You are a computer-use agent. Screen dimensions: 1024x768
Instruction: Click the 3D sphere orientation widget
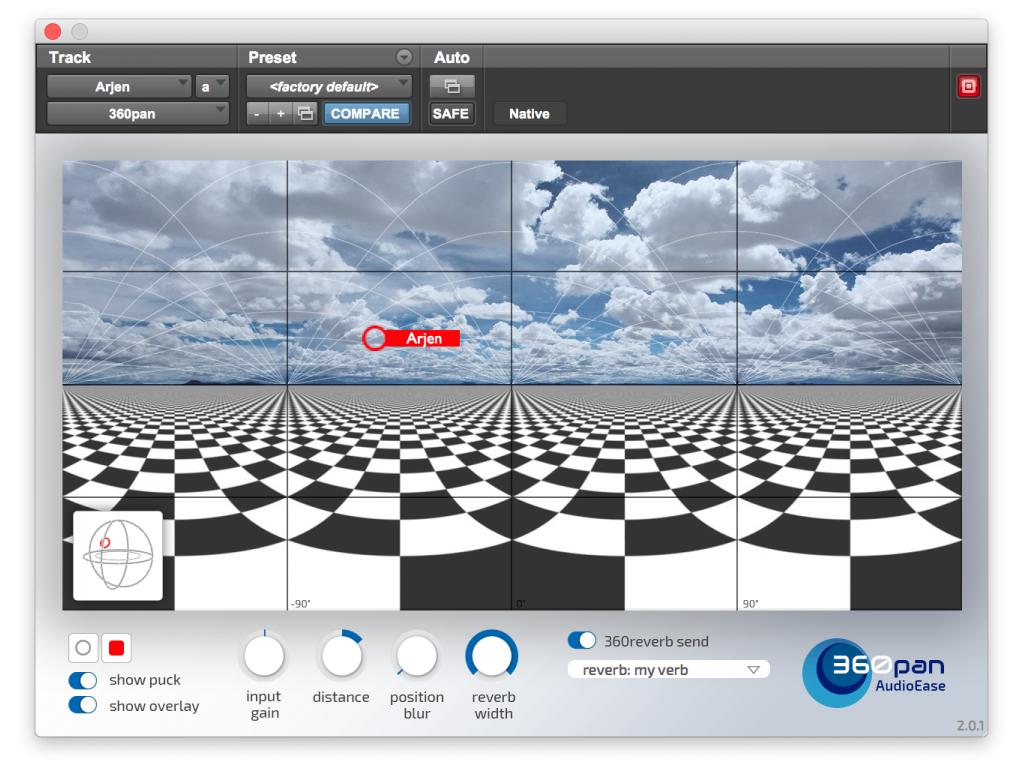click(118, 555)
